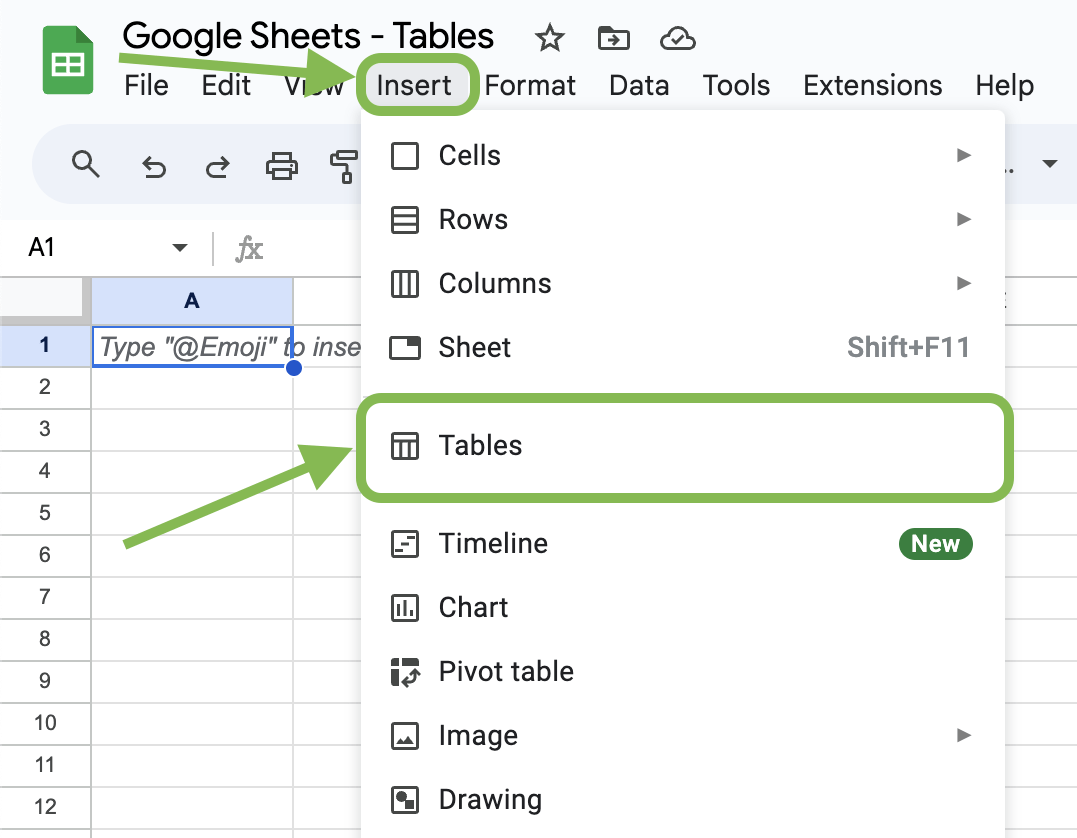
Task: Insert a new Sheet from the menu
Action: [474, 347]
